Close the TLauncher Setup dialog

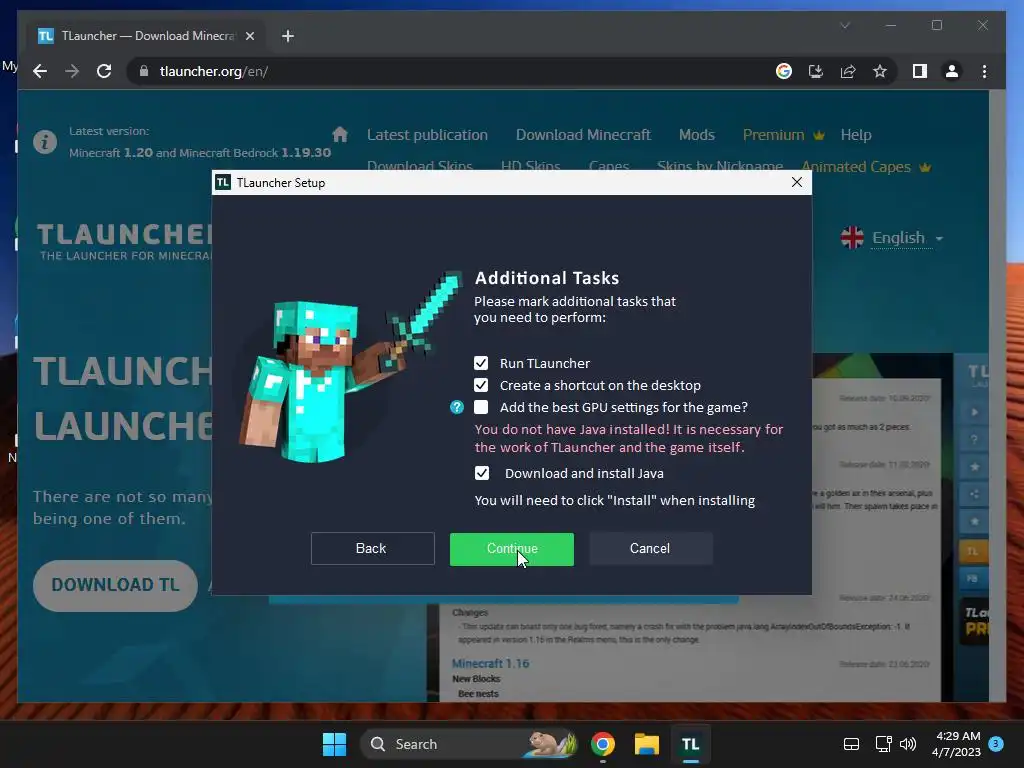pyautogui.click(x=797, y=182)
